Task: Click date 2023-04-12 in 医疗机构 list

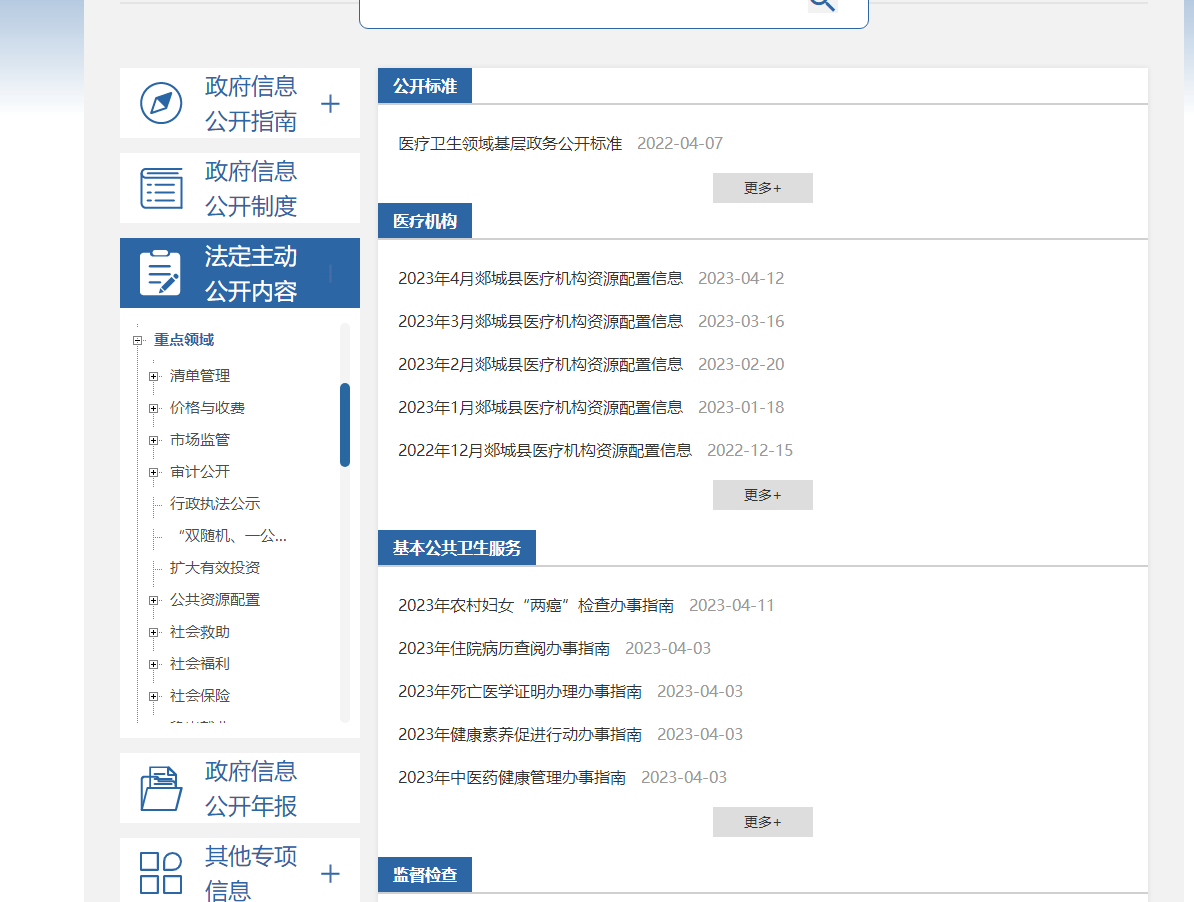Action: tap(741, 279)
